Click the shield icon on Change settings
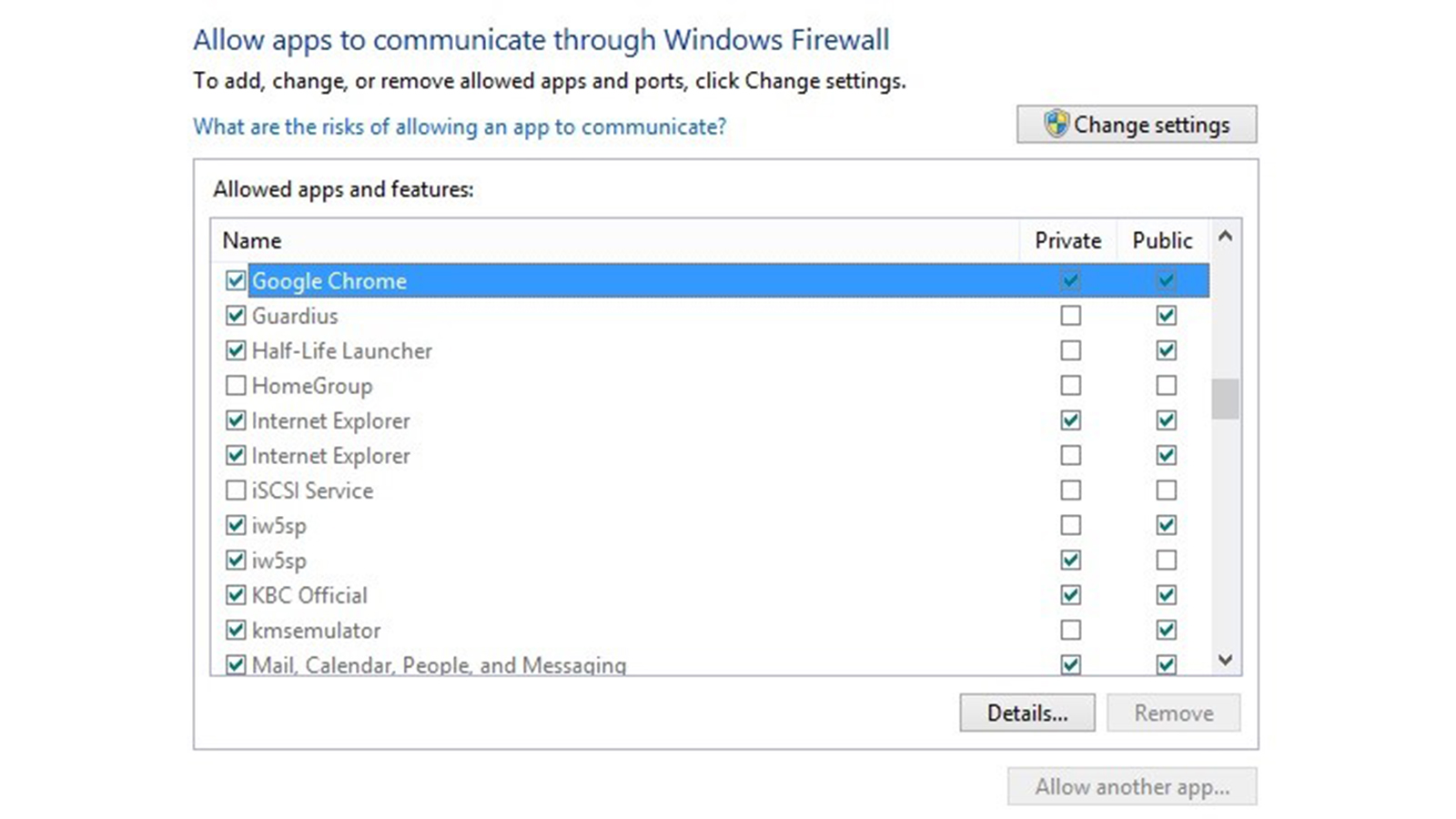Viewport: 1456px width, 819px height. pos(1056,124)
